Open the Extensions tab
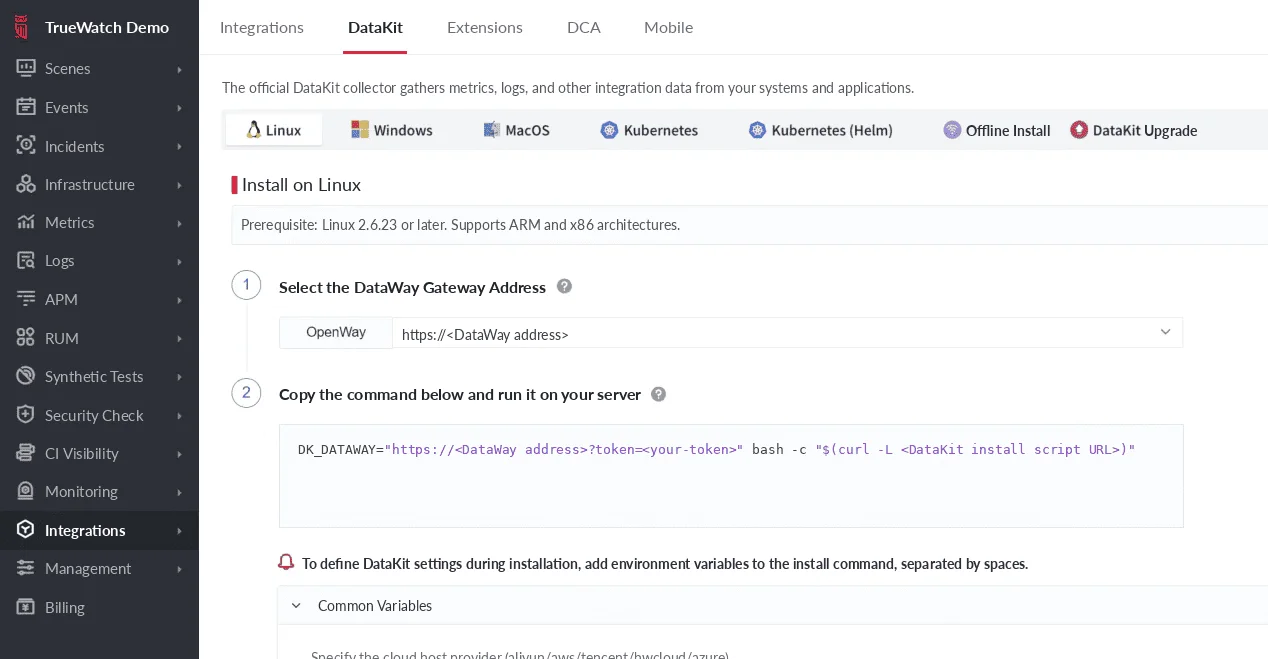Image resolution: width=1268 pixels, height=659 pixels. click(485, 27)
